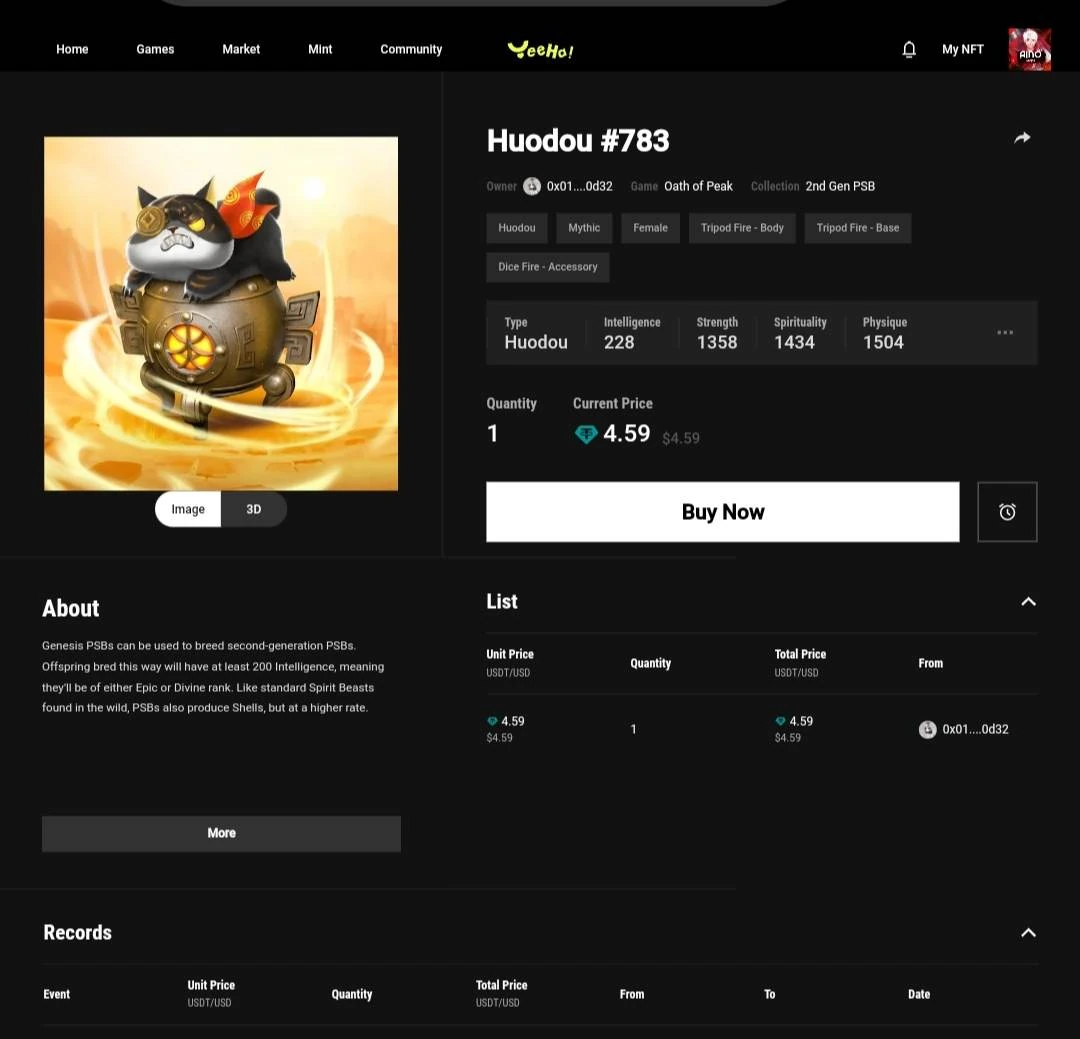This screenshot has width=1080, height=1039.
Task: Switch the preview to Image mode
Action: [188, 509]
